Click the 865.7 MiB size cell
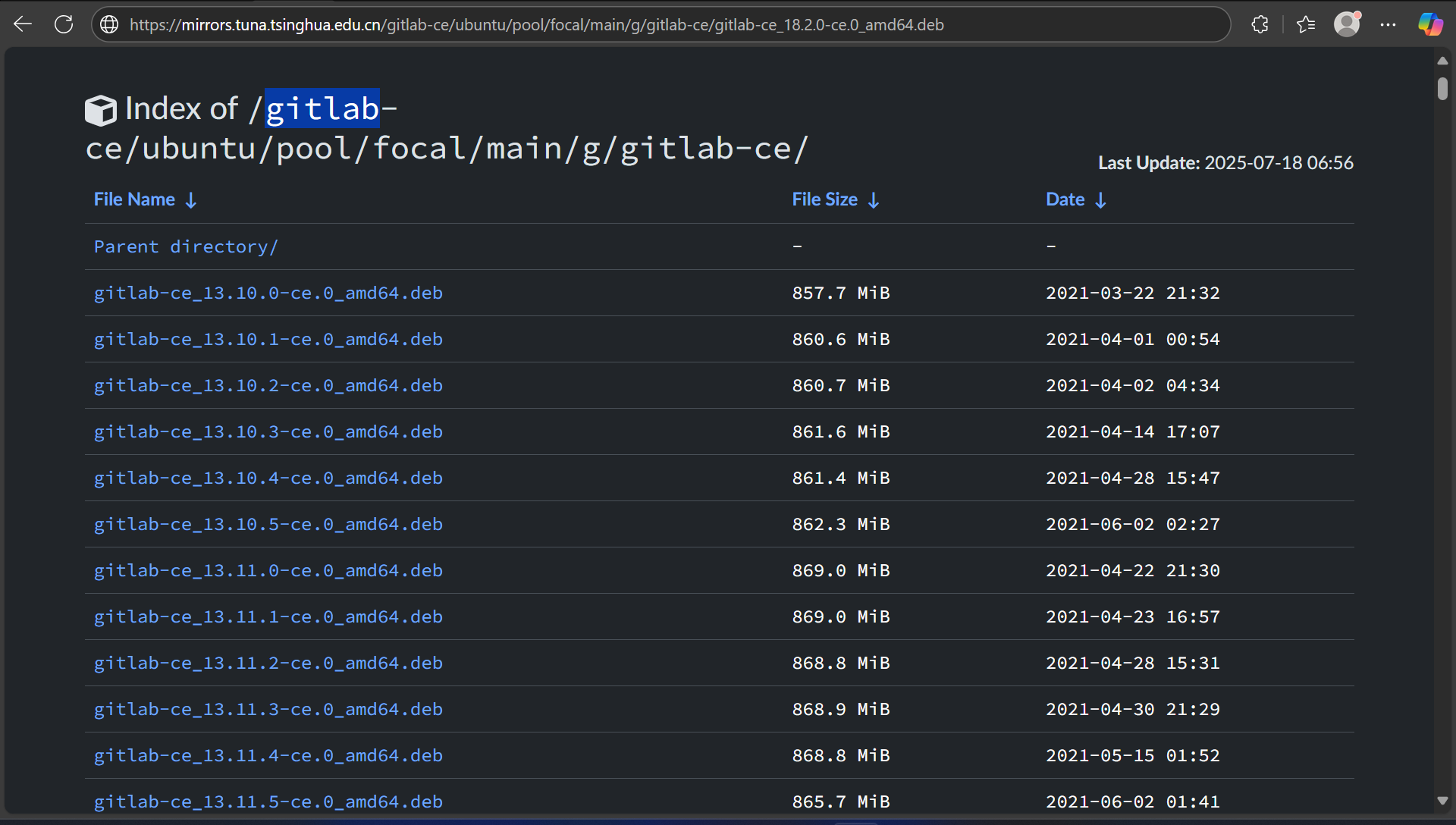The width and height of the screenshot is (1456, 825). pyautogui.click(x=841, y=801)
